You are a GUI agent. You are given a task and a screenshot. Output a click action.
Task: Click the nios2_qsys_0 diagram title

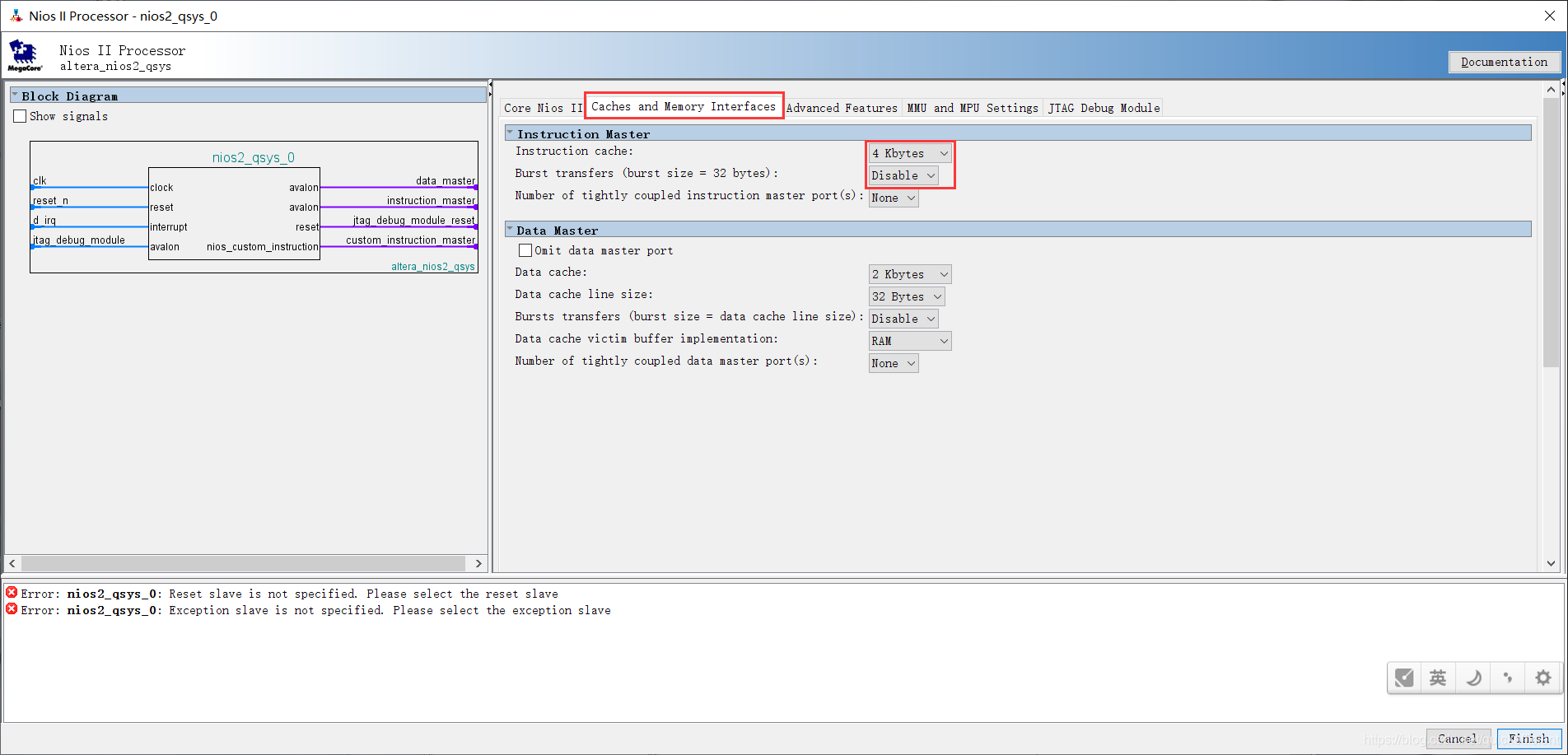[x=254, y=157]
